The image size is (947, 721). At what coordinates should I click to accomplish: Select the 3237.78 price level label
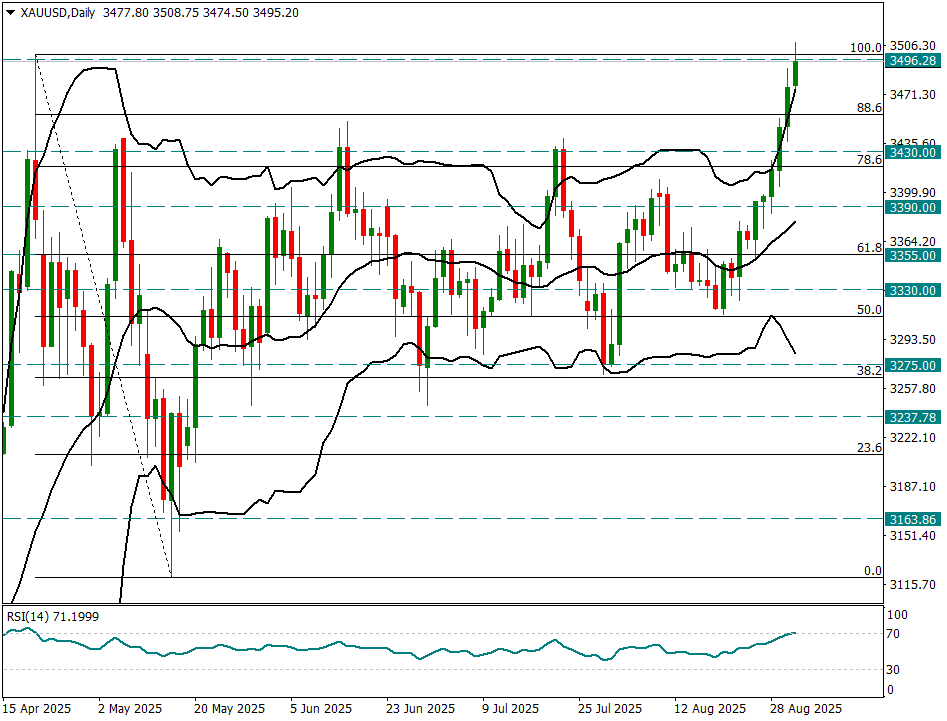(913, 417)
